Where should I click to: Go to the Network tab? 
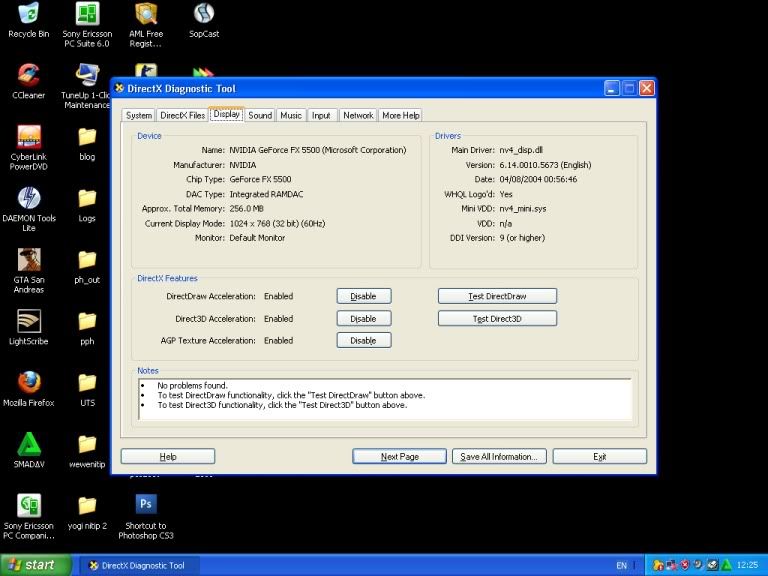pos(358,116)
